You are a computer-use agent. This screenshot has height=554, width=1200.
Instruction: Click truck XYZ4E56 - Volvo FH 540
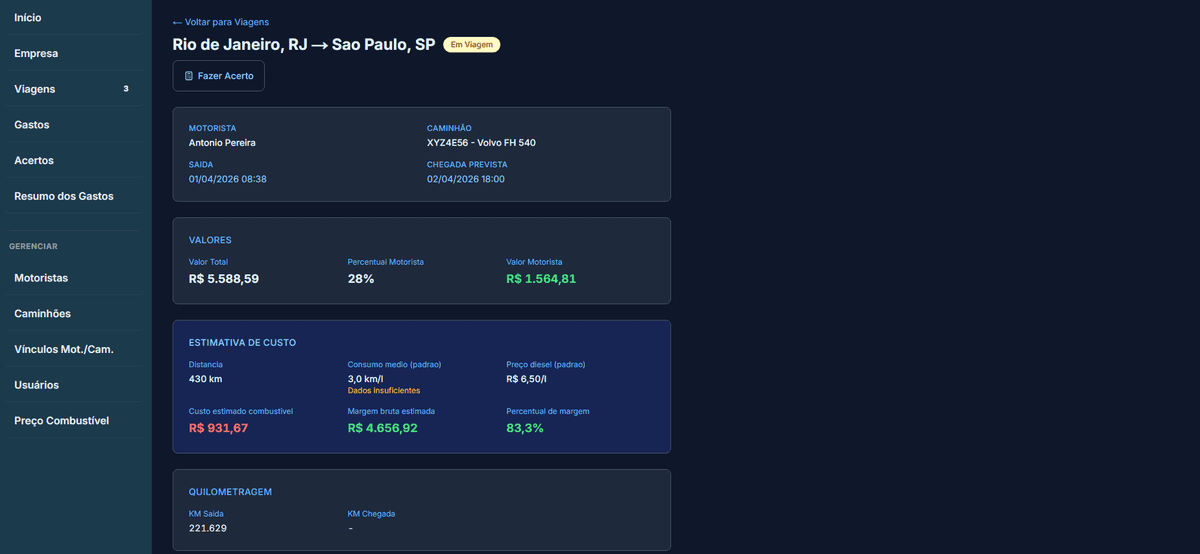click(481, 143)
